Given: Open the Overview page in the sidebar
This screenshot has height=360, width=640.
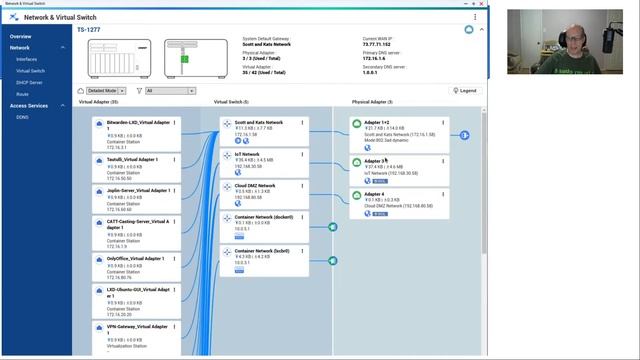Looking at the screenshot, I should point(20,36).
